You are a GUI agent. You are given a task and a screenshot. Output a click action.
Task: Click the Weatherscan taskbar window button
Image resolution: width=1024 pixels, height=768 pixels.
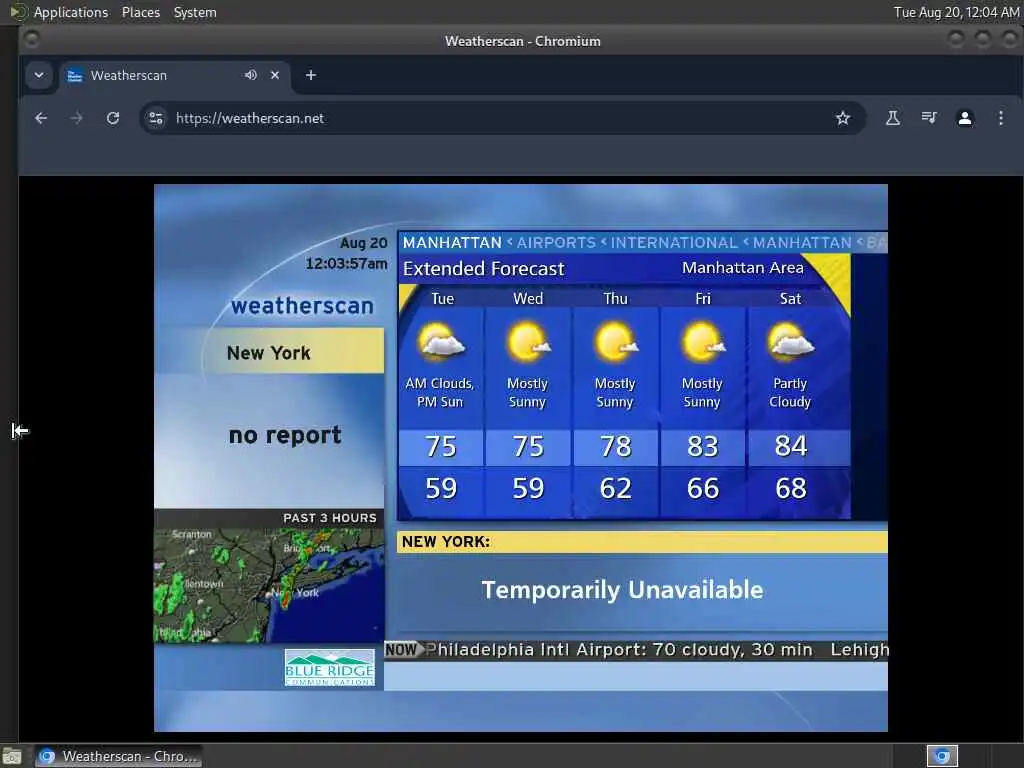coord(118,756)
